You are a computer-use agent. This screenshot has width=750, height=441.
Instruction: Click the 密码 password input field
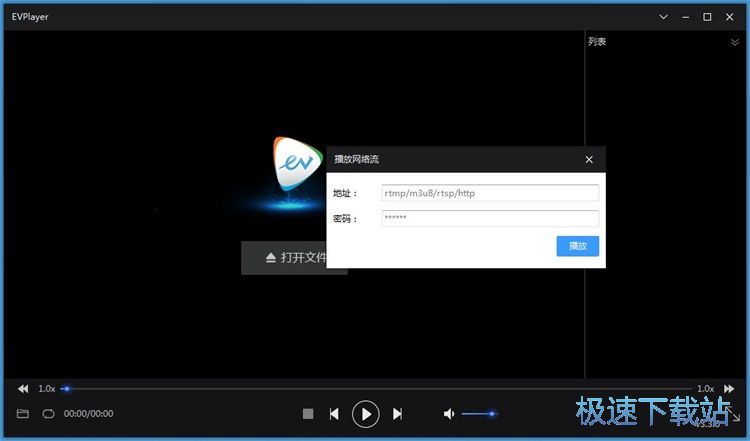pyautogui.click(x=490, y=219)
